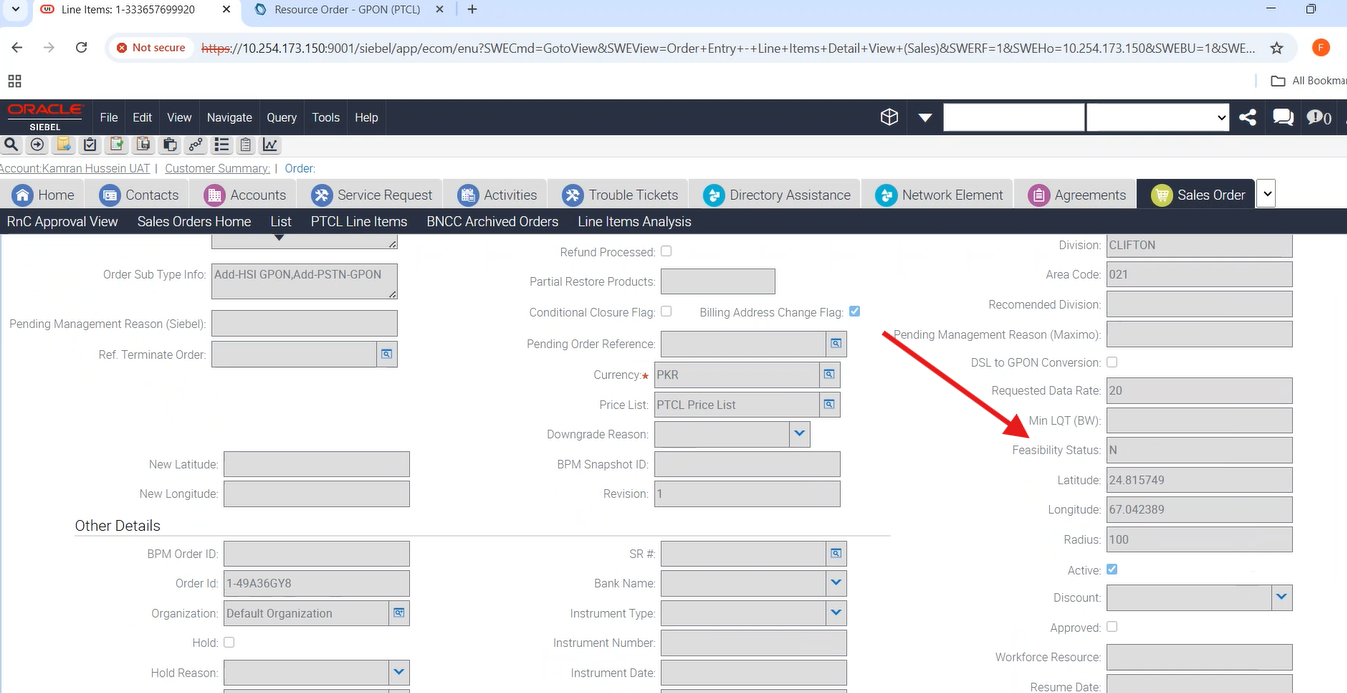
Task: Check the Refund Processed checkbox
Action: [666, 252]
